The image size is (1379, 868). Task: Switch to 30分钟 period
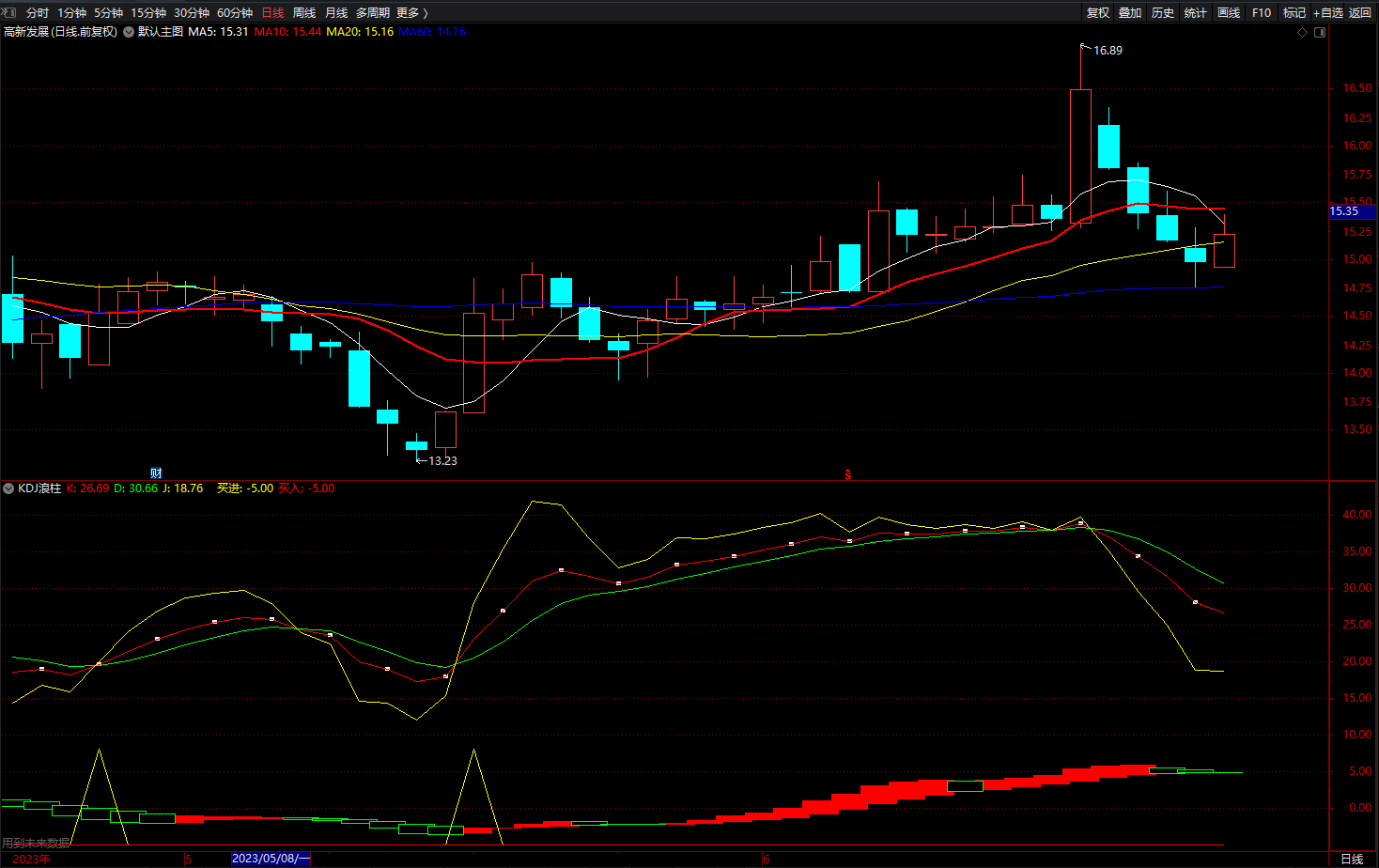tap(192, 13)
